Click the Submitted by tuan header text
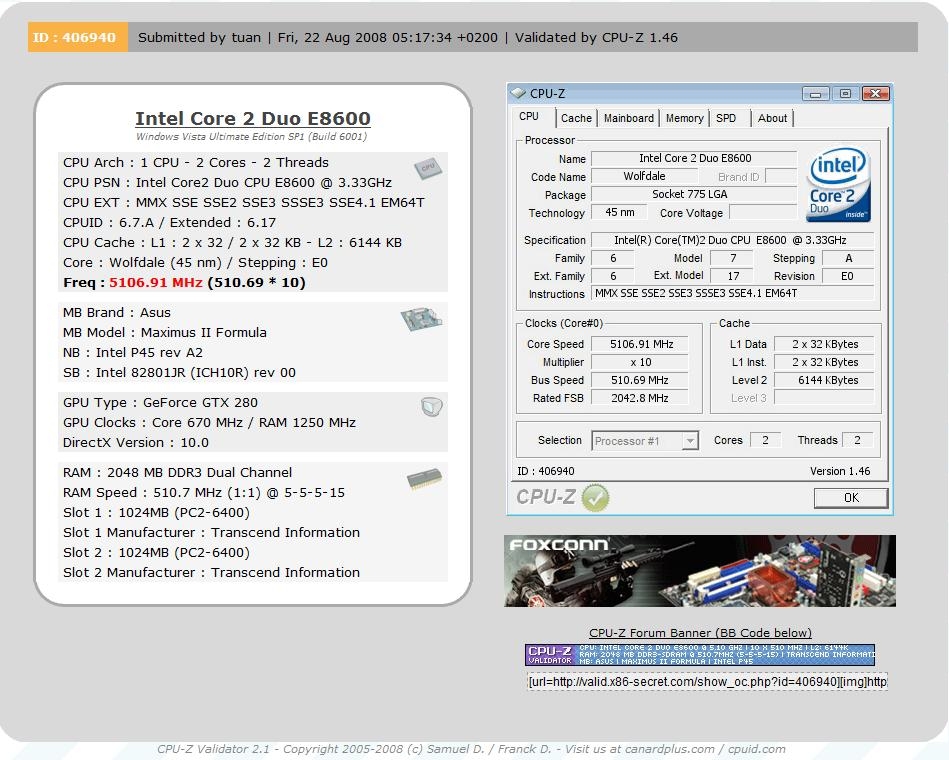The width and height of the screenshot is (949, 760). click(199, 38)
